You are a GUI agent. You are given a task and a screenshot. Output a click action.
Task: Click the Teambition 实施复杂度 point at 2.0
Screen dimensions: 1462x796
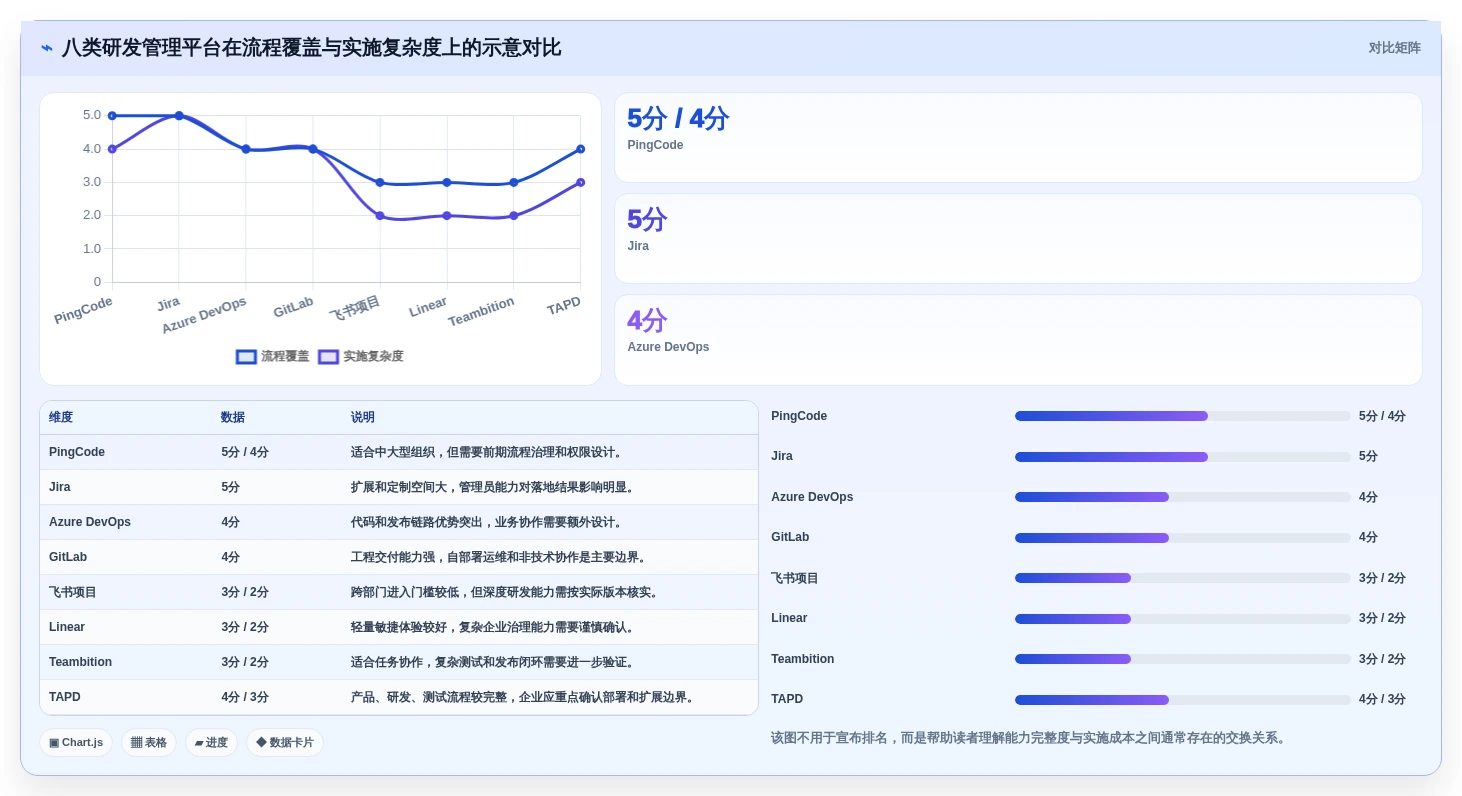point(514,216)
